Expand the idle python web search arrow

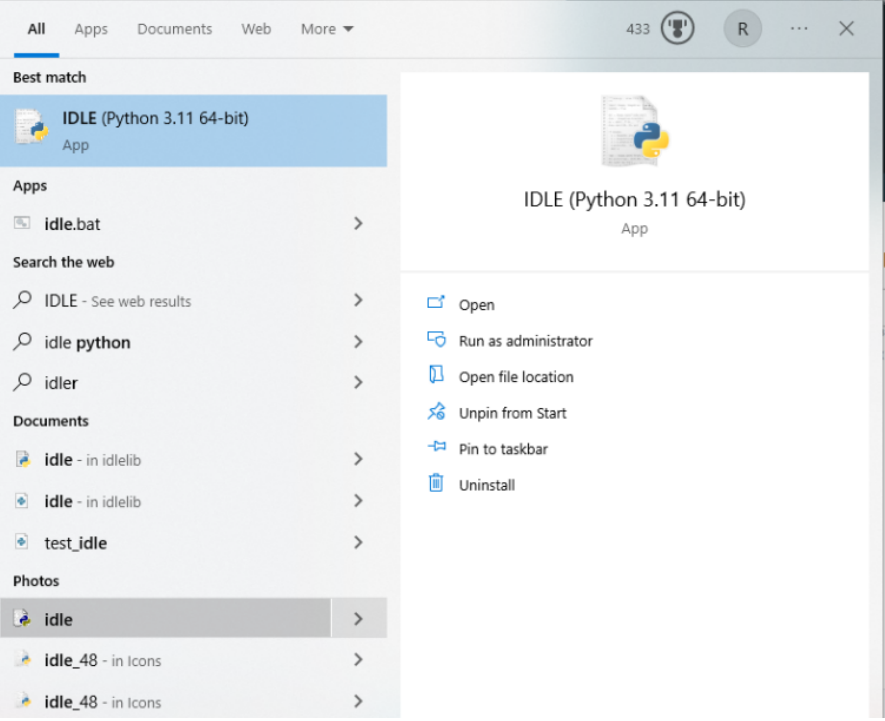click(x=358, y=342)
